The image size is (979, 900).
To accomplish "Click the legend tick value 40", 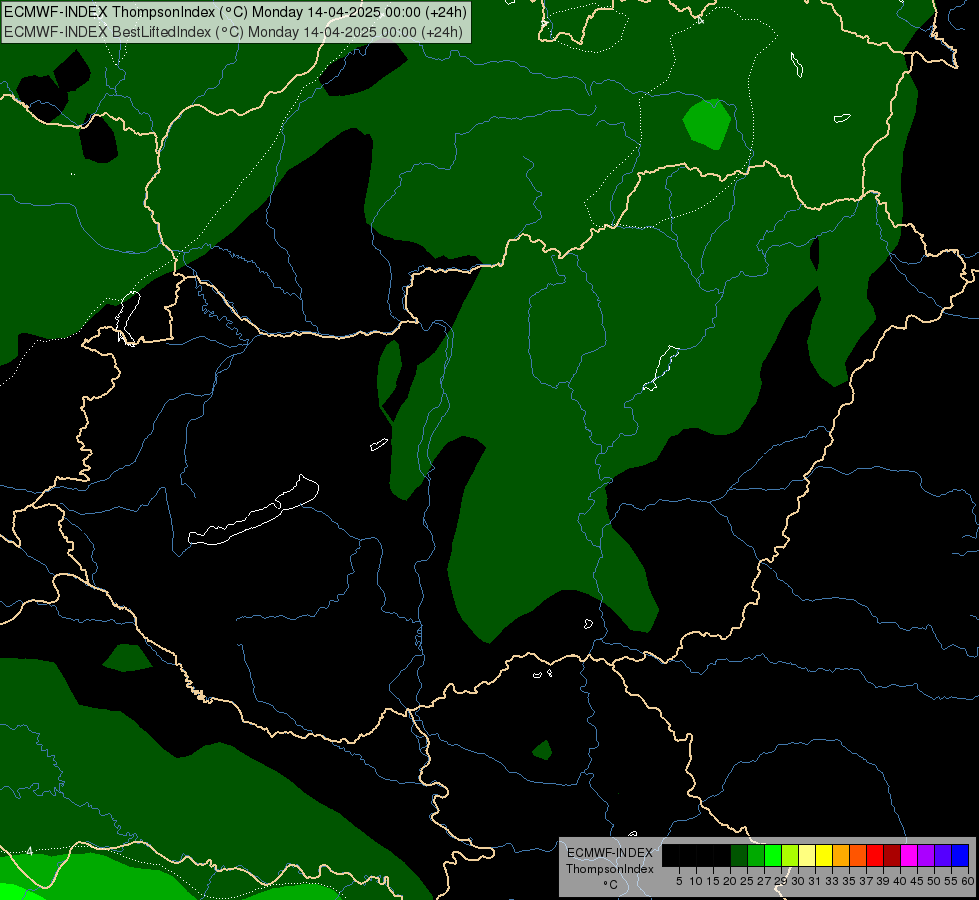I will tap(900, 881).
